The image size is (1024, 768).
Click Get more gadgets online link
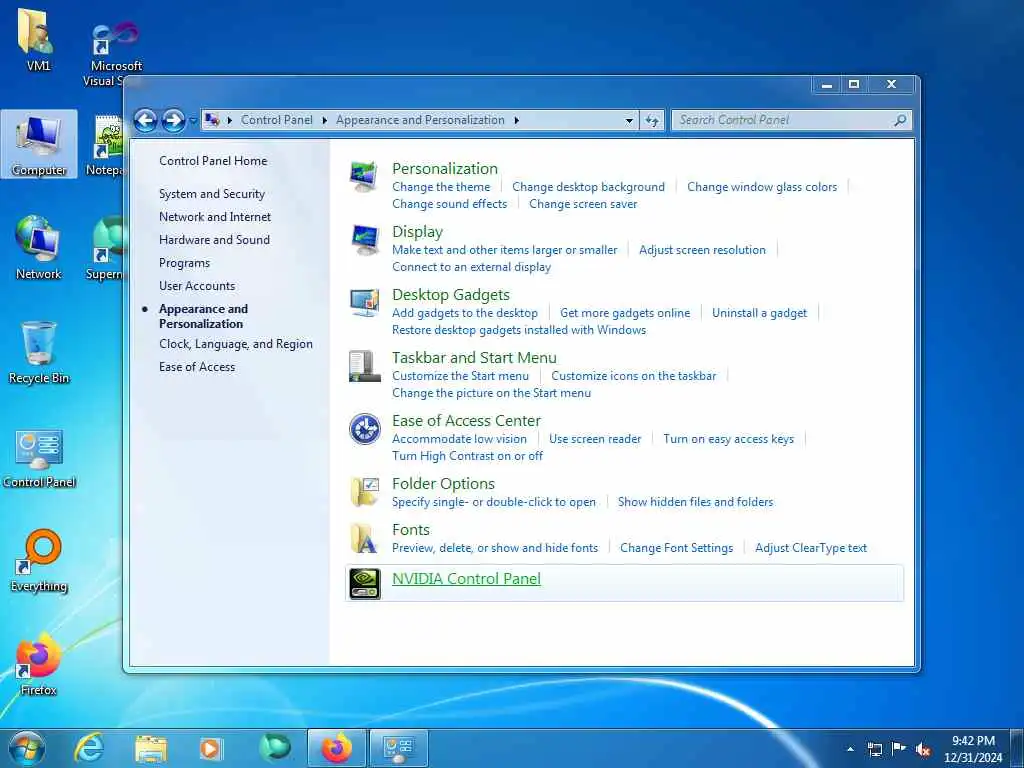pos(625,313)
